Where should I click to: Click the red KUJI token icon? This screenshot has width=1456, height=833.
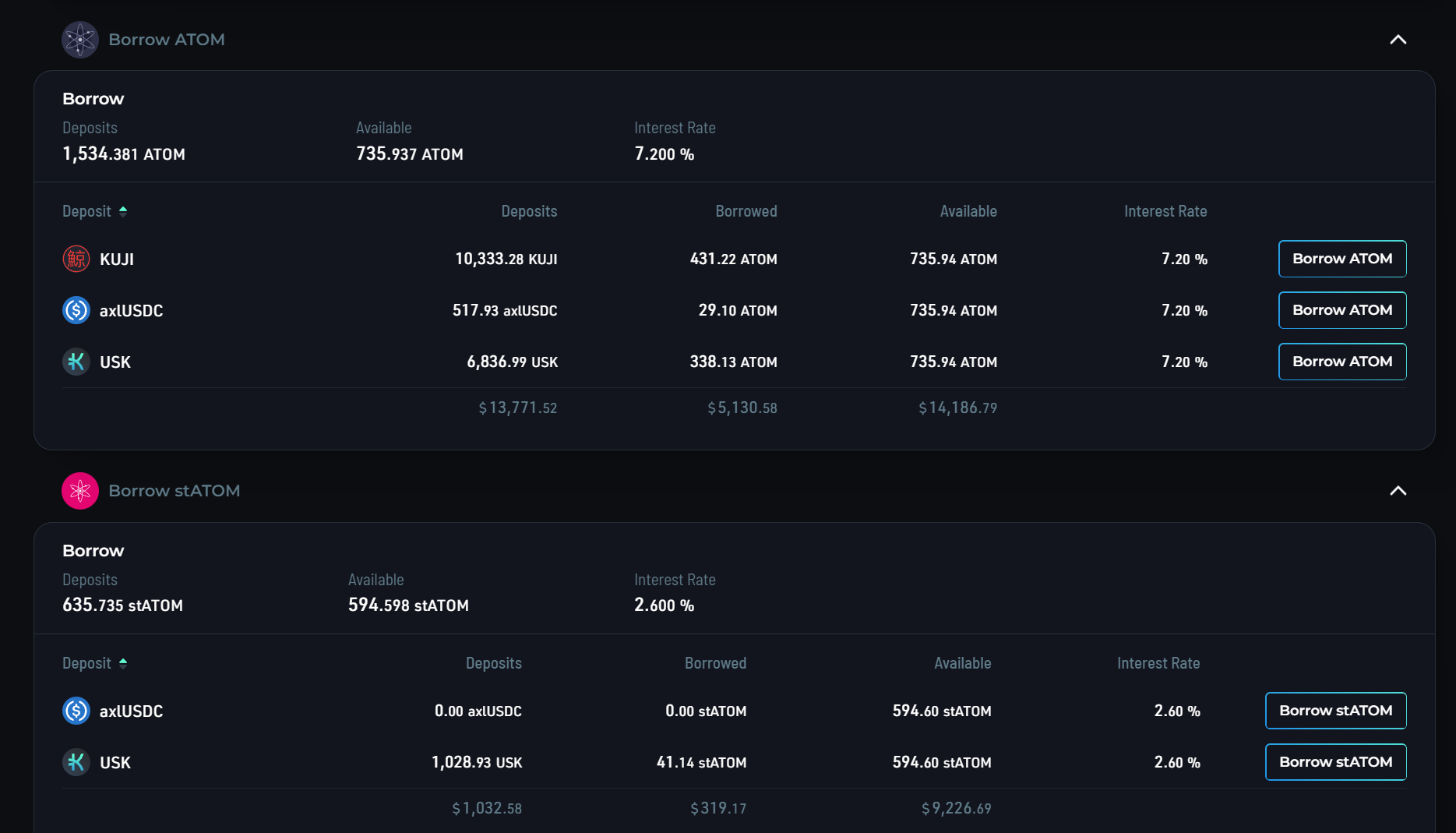point(76,259)
